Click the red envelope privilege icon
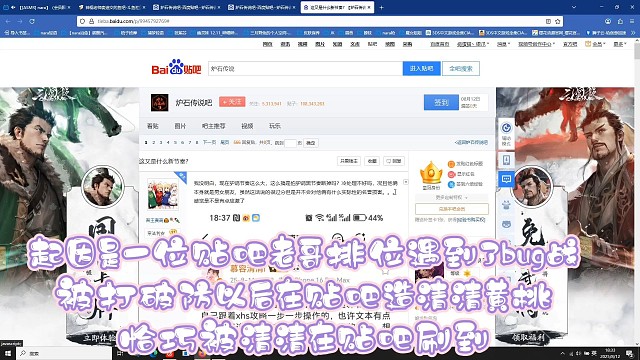Screen dimensions: 640x360 [x=451, y=174]
